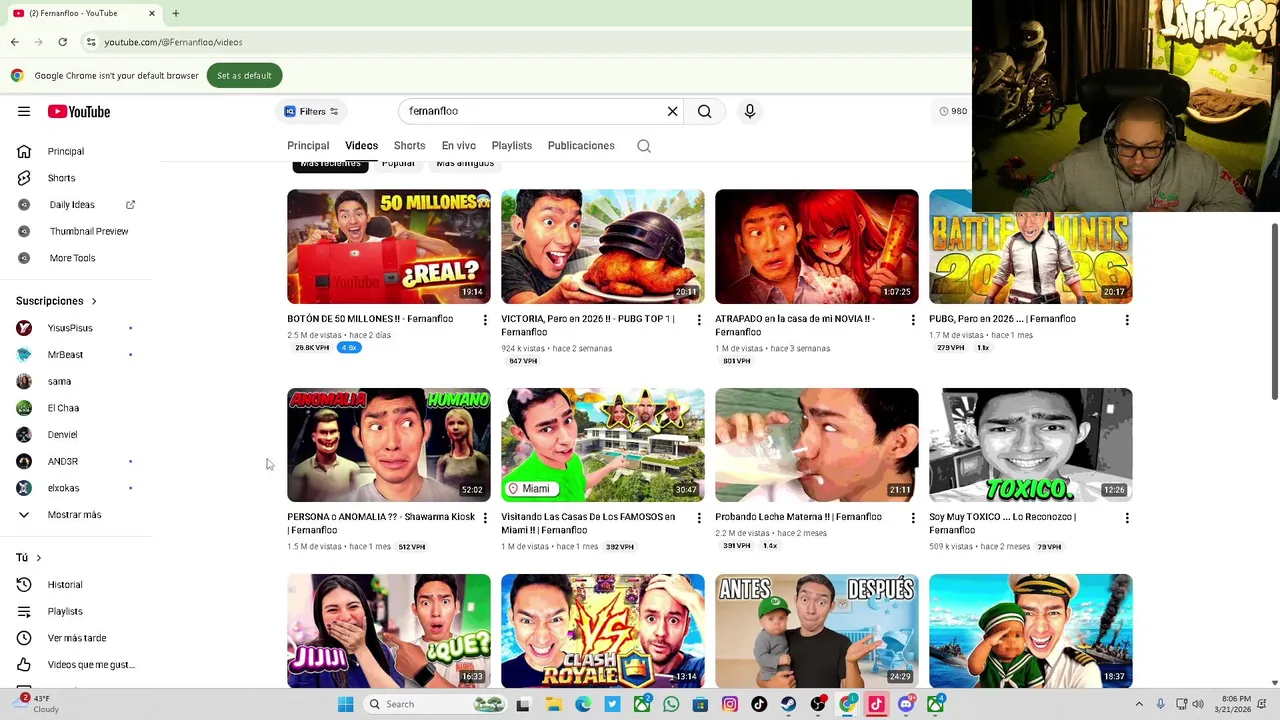1280x720 pixels.
Task: Expand Mostrar más subscriptions list
Action: tap(76, 515)
